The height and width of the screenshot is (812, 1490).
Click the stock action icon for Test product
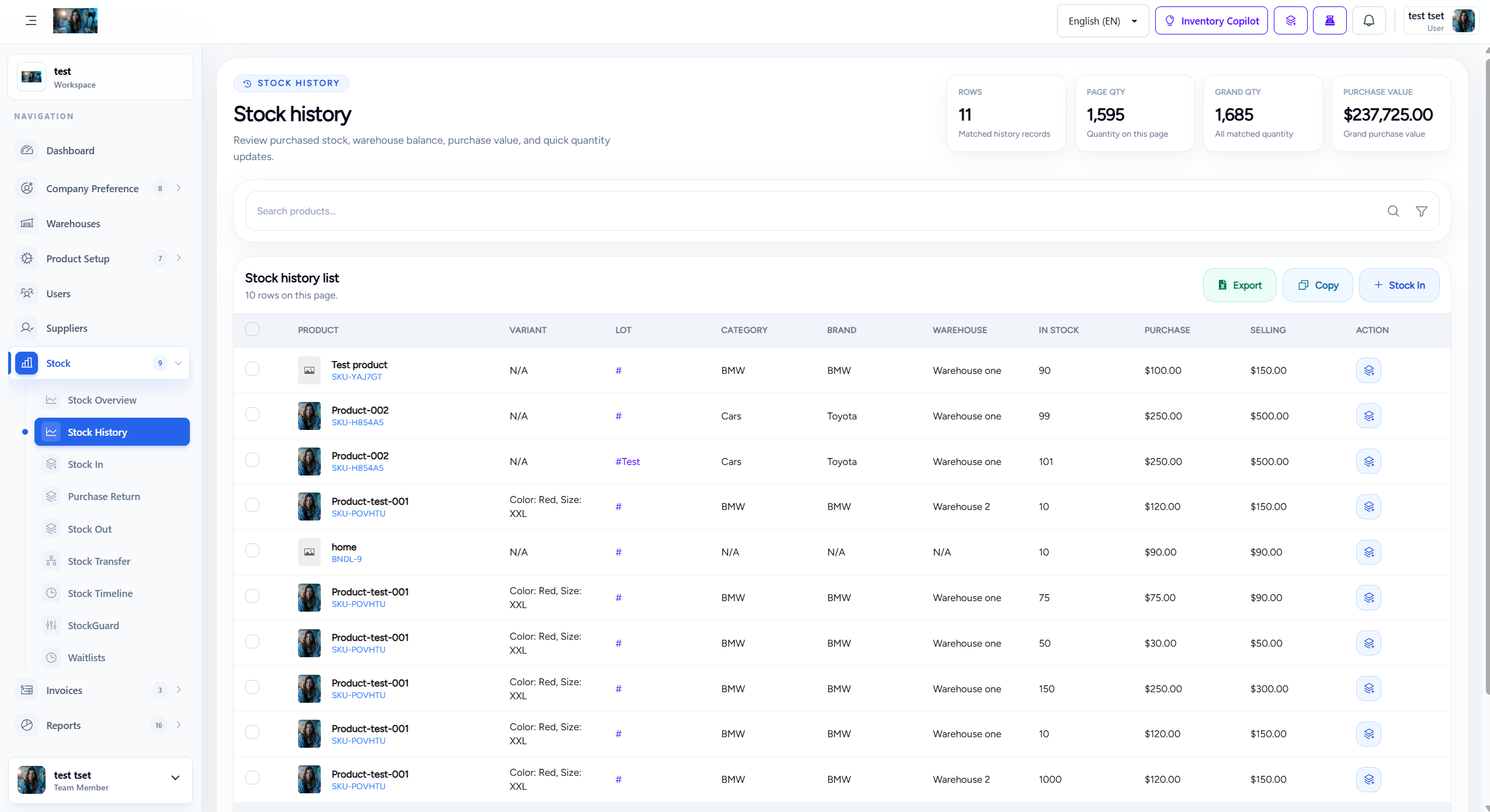[1368, 370]
